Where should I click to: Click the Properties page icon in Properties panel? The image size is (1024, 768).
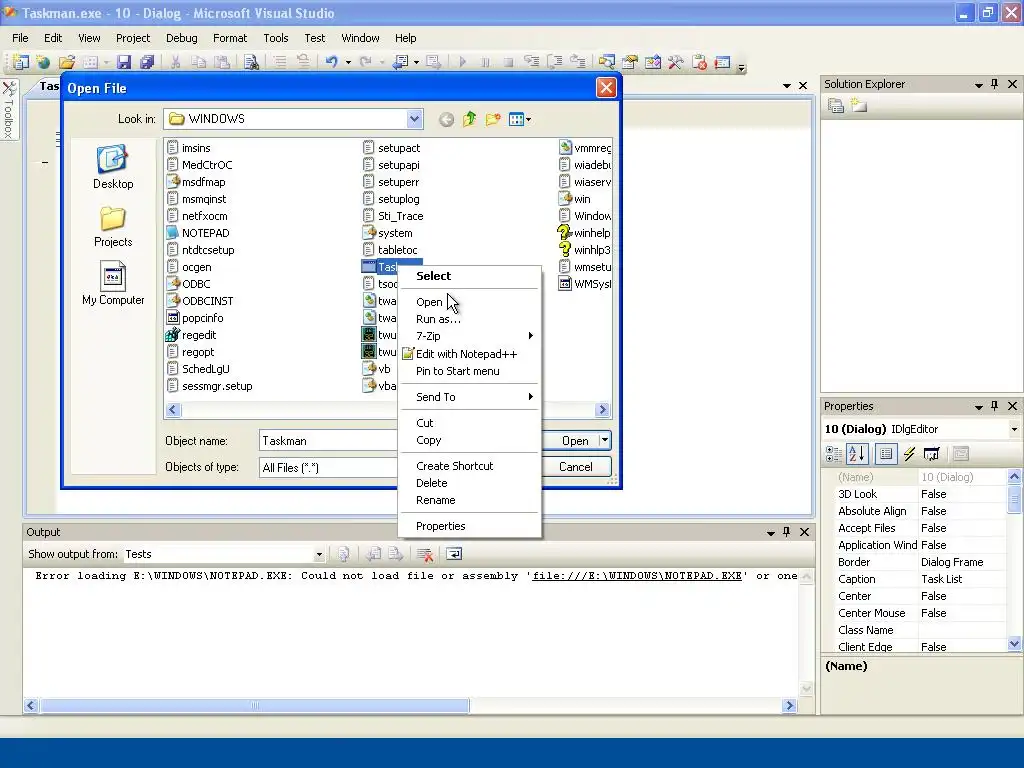[886, 454]
